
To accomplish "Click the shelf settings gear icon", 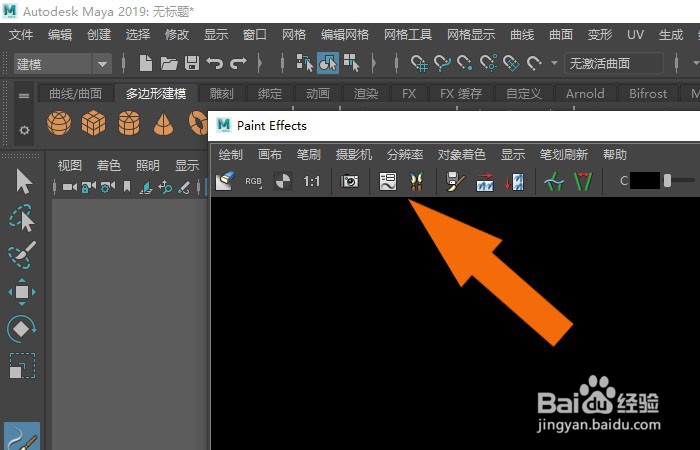I will [24, 130].
